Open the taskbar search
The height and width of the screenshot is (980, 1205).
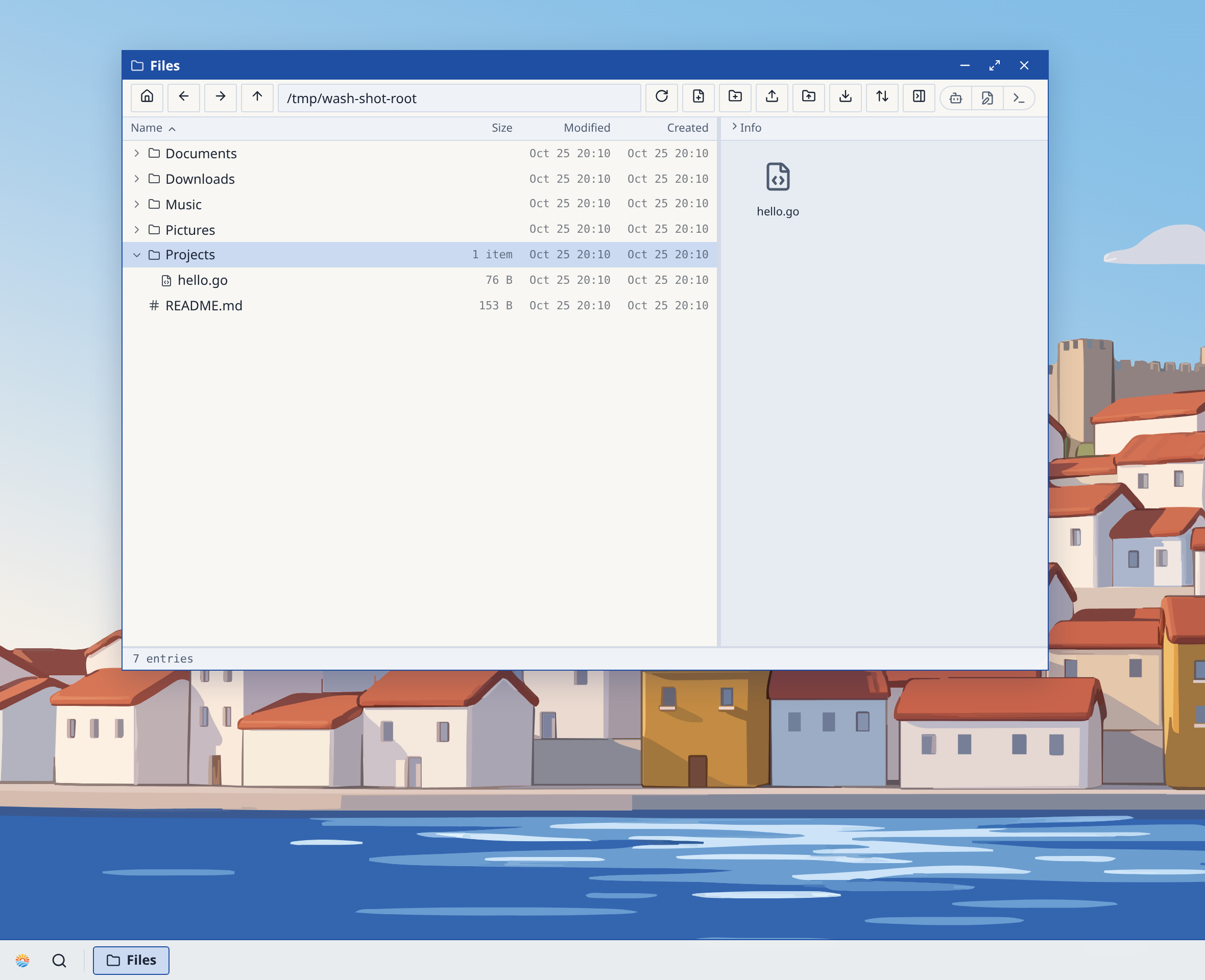(x=59, y=960)
